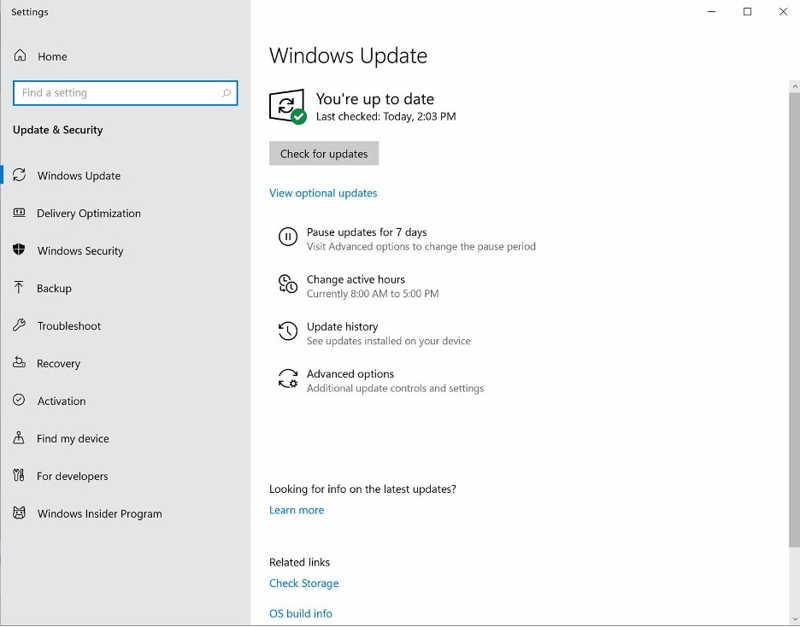Click the Home house icon
The image size is (800, 627).
pos(20,55)
